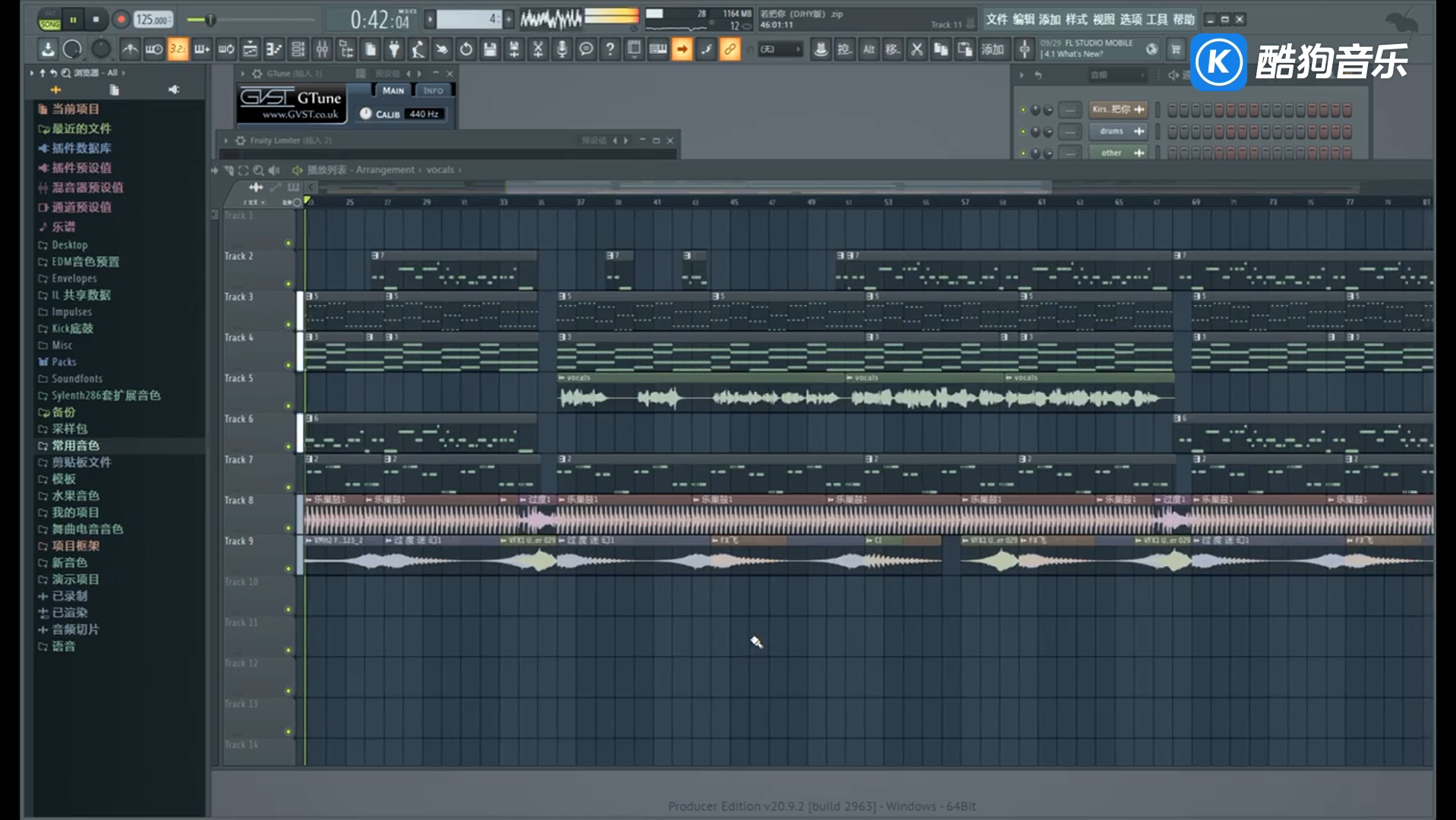The width and height of the screenshot is (1456, 820).
Task: Toggle the orange link multilink button
Action: (730, 49)
